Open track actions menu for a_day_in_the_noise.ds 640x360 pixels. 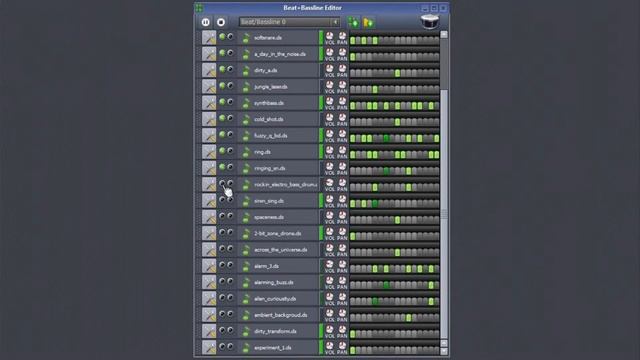coord(209,54)
